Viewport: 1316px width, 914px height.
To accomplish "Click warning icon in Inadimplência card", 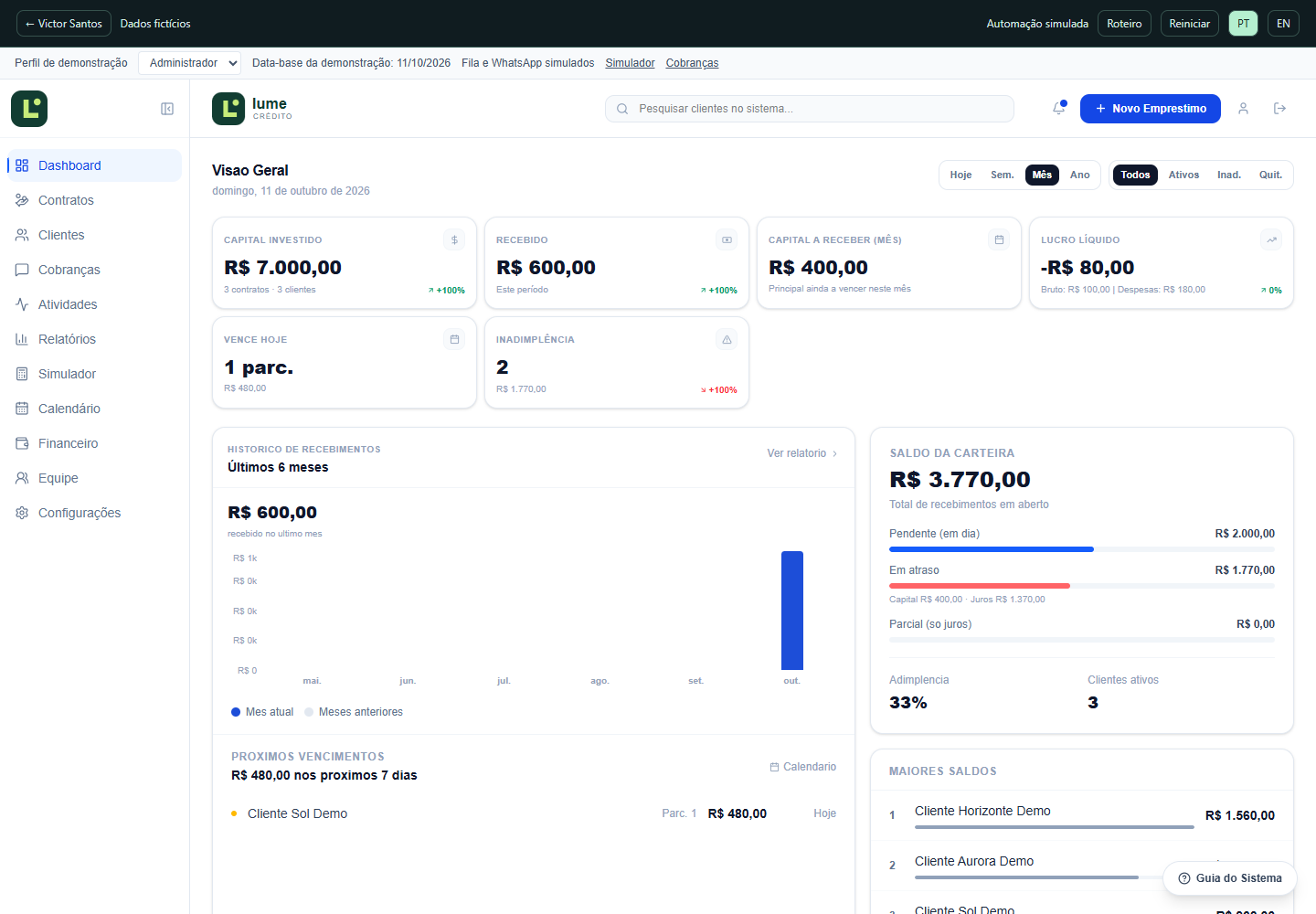I will 727,339.
